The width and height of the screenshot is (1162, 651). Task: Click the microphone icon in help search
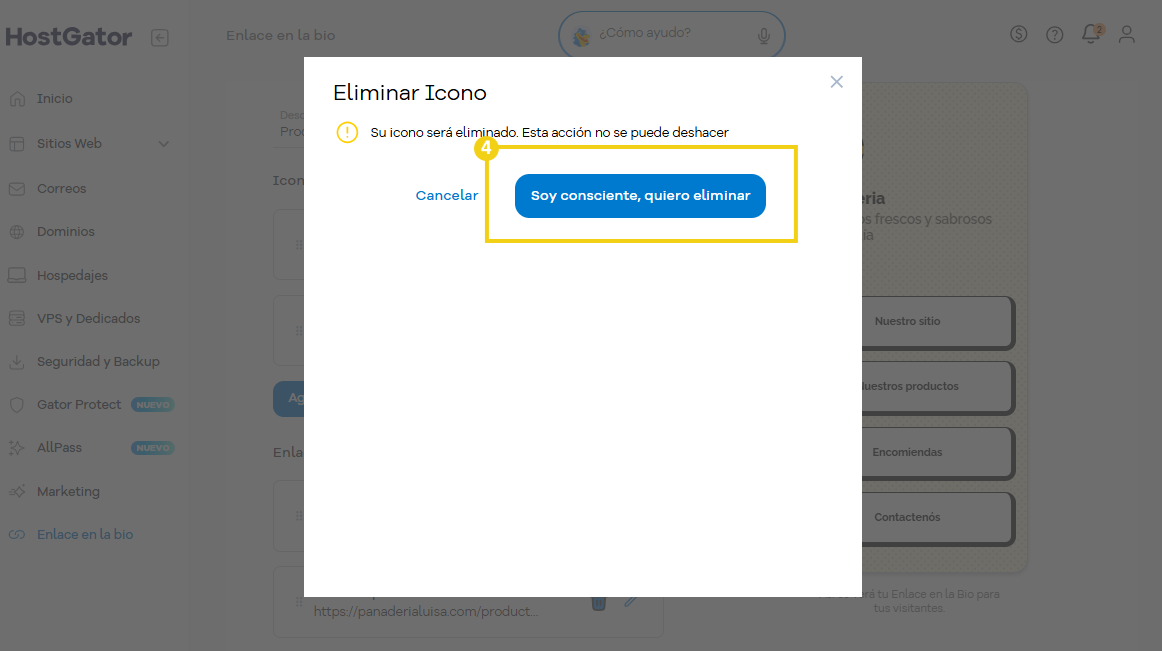coord(763,35)
